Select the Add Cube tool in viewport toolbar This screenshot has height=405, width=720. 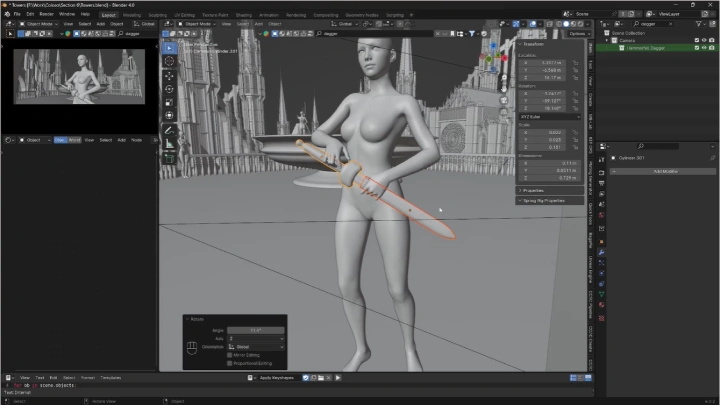coord(169,158)
